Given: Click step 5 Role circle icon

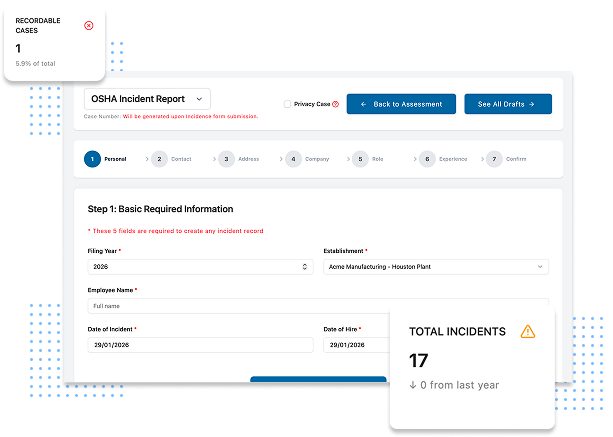Looking at the screenshot, I should pyautogui.click(x=360, y=158).
